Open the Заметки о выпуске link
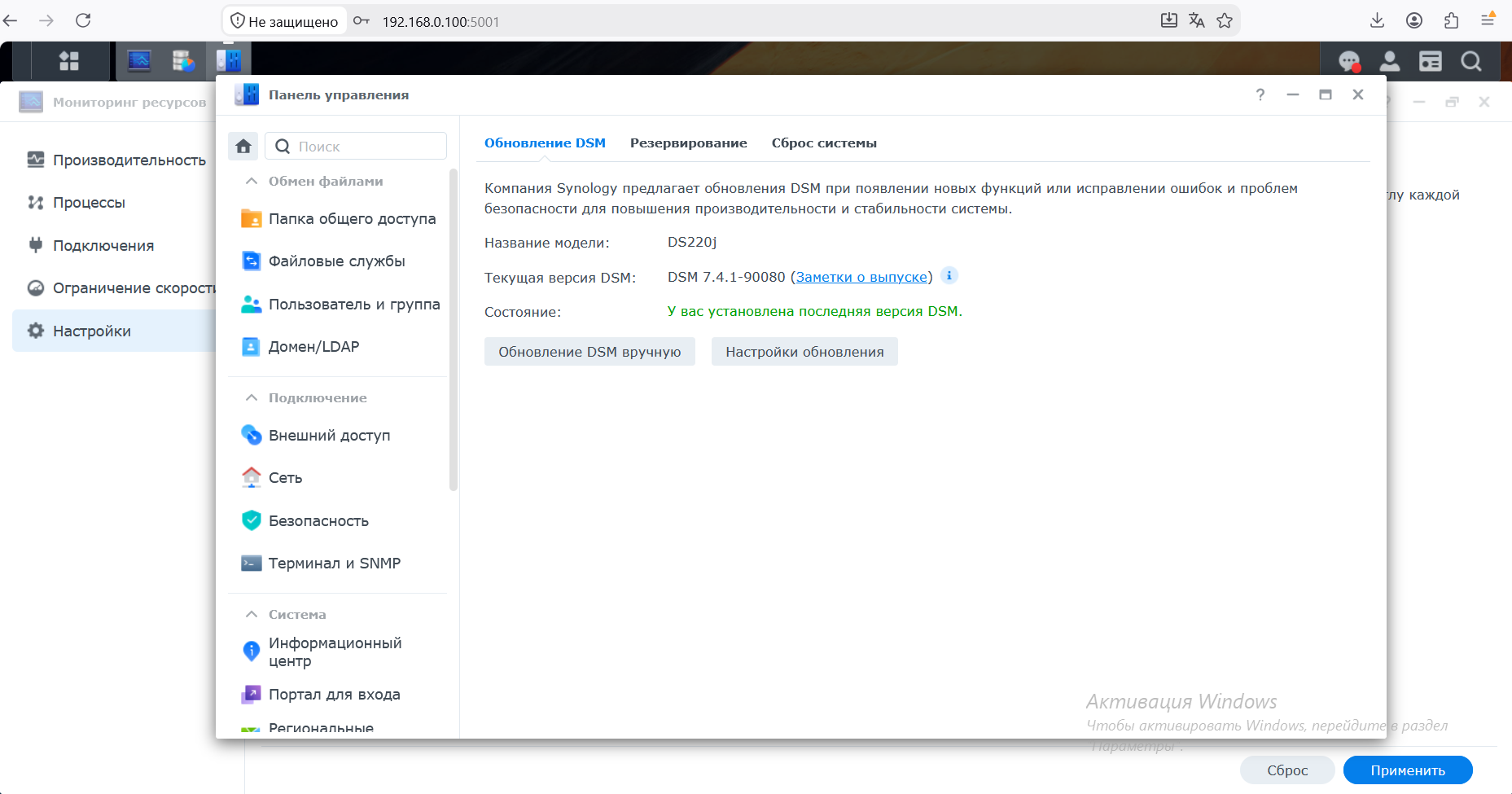Viewport: 1512px width, 794px height. (x=861, y=277)
